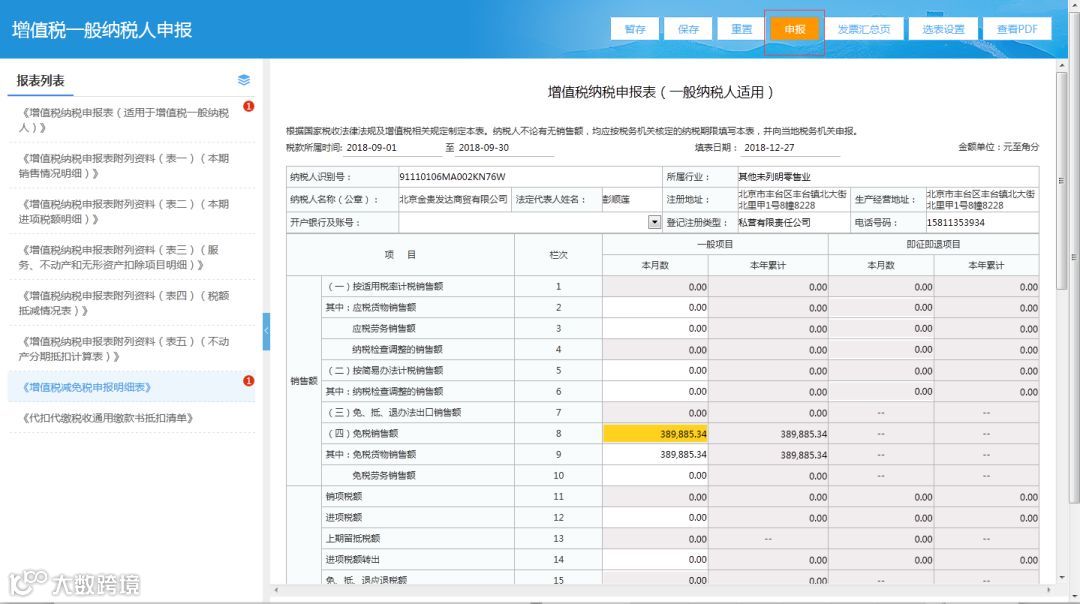This screenshot has height=604, width=1080.
Task: Open 发票汇总页
Action: (x=864, y=29)
